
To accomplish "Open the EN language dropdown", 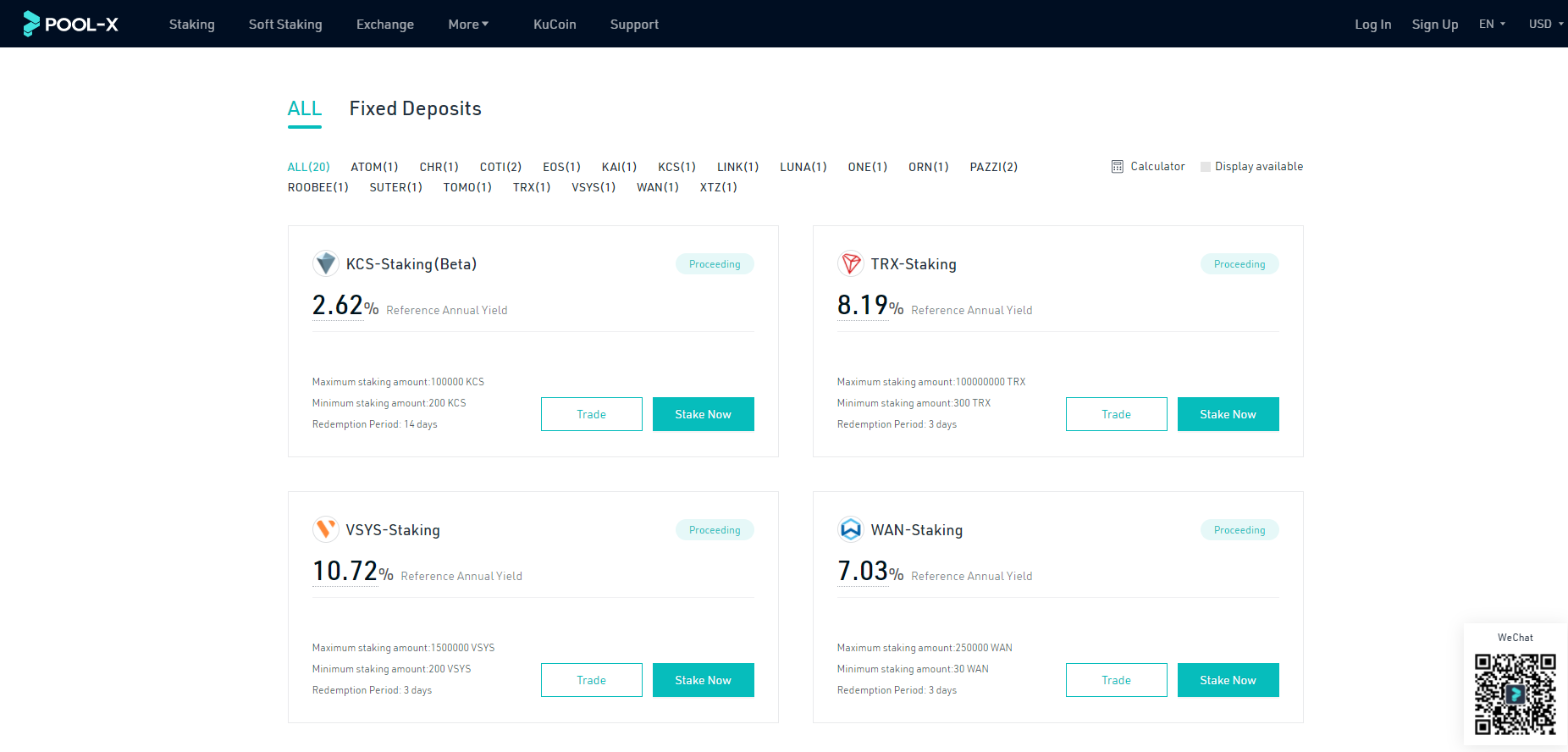I will click(1492, 24).
